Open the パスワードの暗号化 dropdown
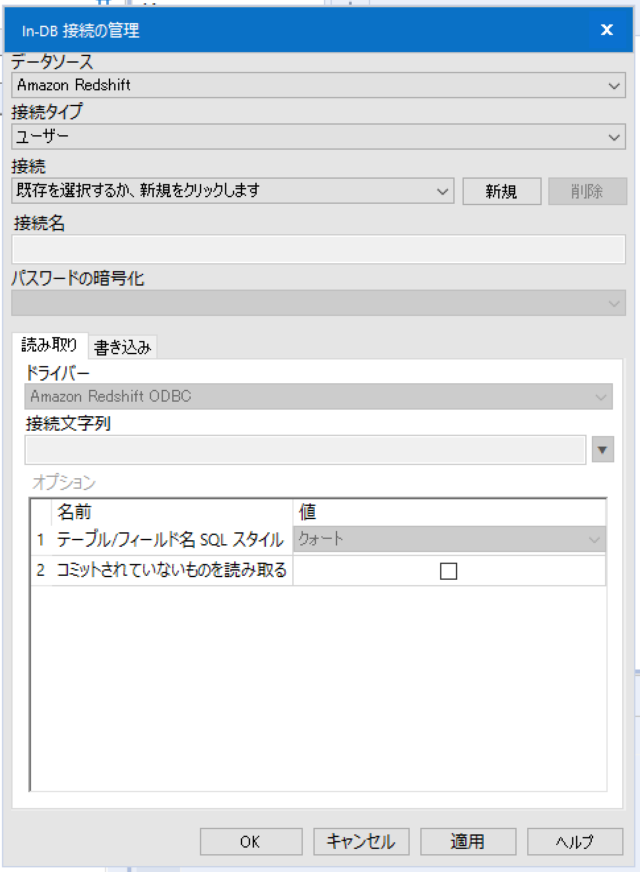Viewport: 640px width, 872px height. [x=319, y=303]
